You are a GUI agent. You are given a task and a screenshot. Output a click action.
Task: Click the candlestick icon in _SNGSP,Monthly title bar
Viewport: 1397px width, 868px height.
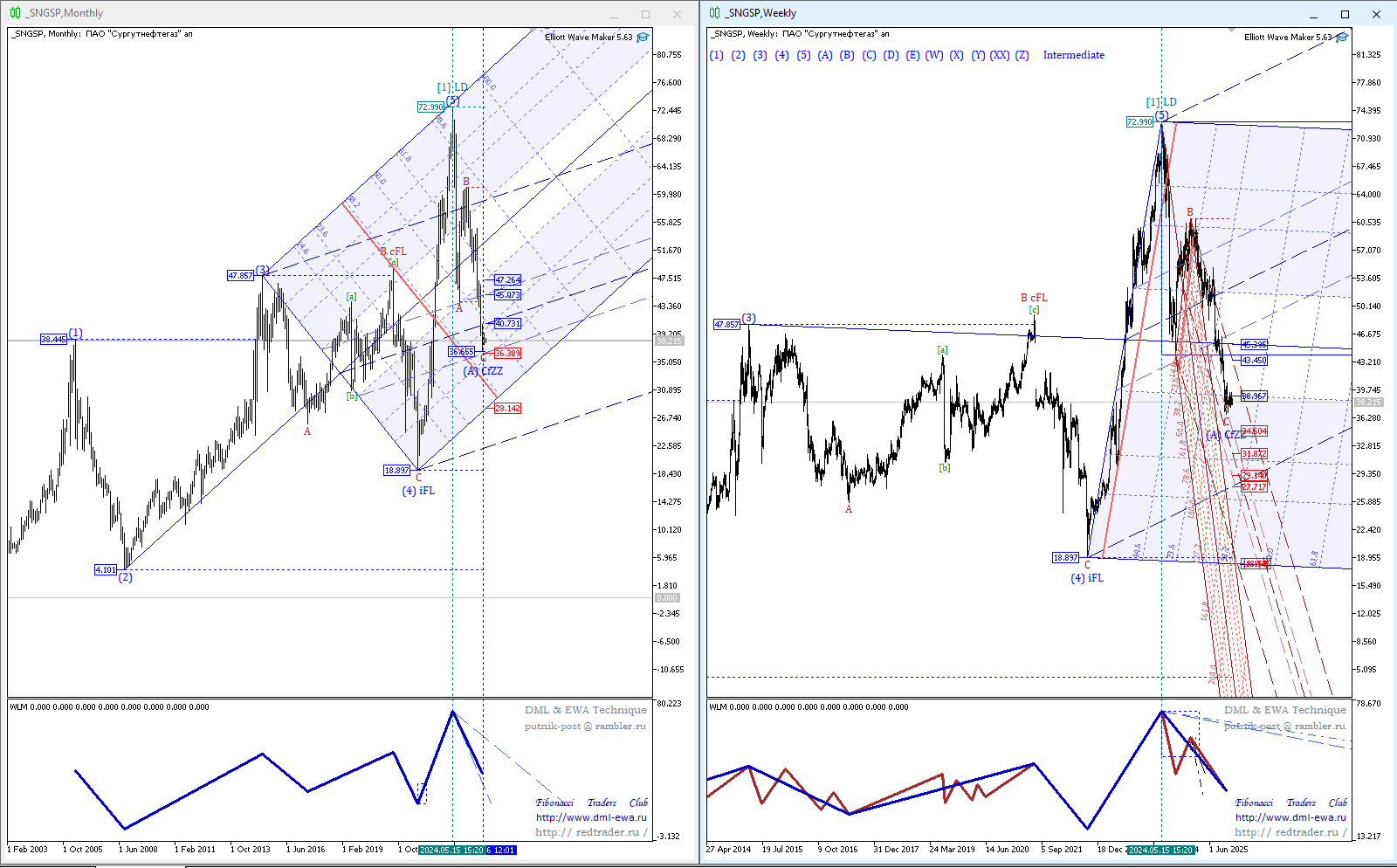click(x=16, y=13)
